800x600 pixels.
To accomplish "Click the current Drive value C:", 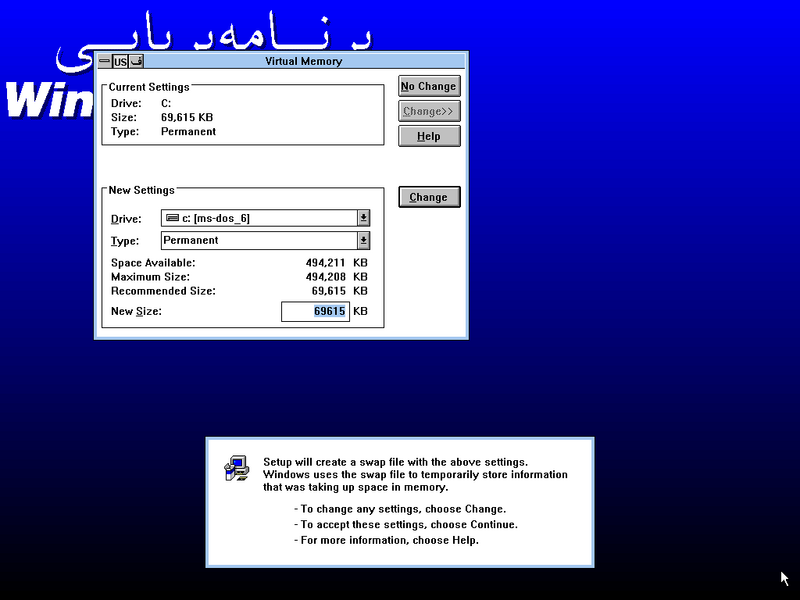I will [166, 103].
